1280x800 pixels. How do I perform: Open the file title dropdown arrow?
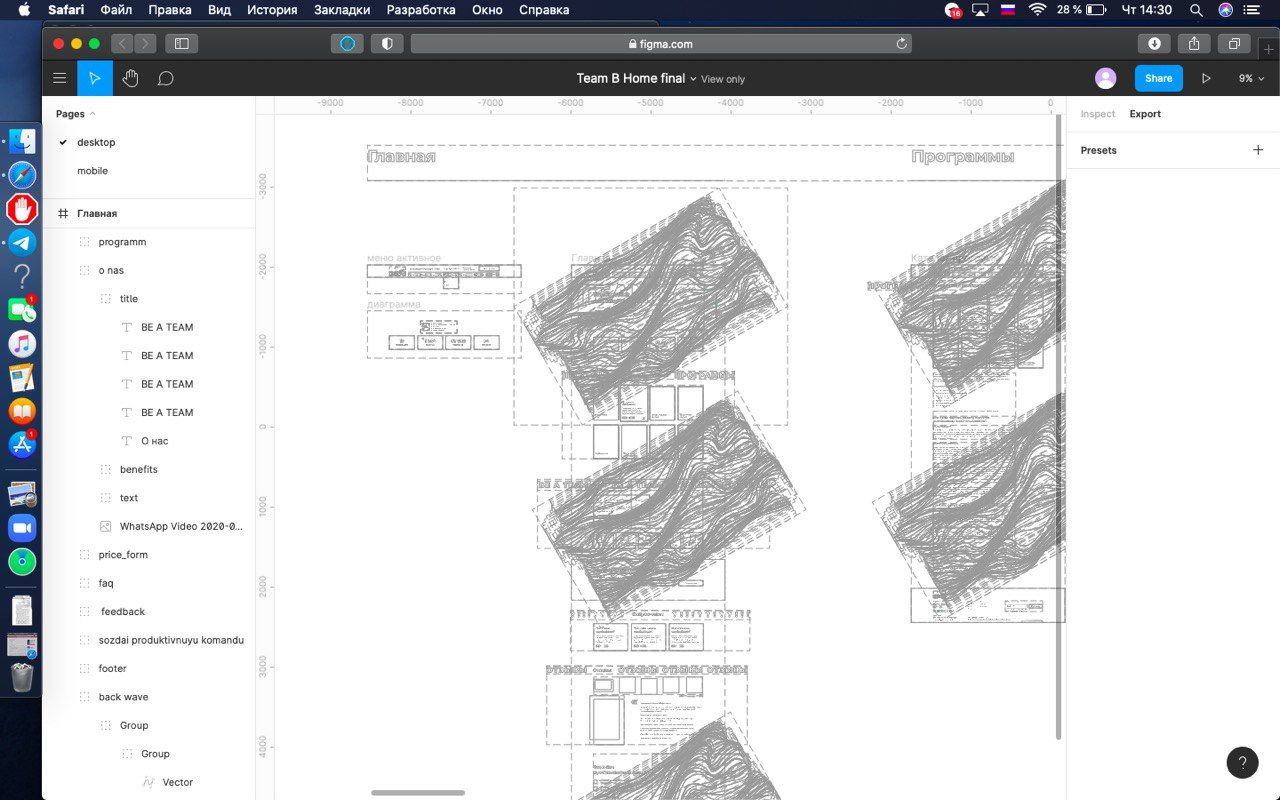[693, 79]
